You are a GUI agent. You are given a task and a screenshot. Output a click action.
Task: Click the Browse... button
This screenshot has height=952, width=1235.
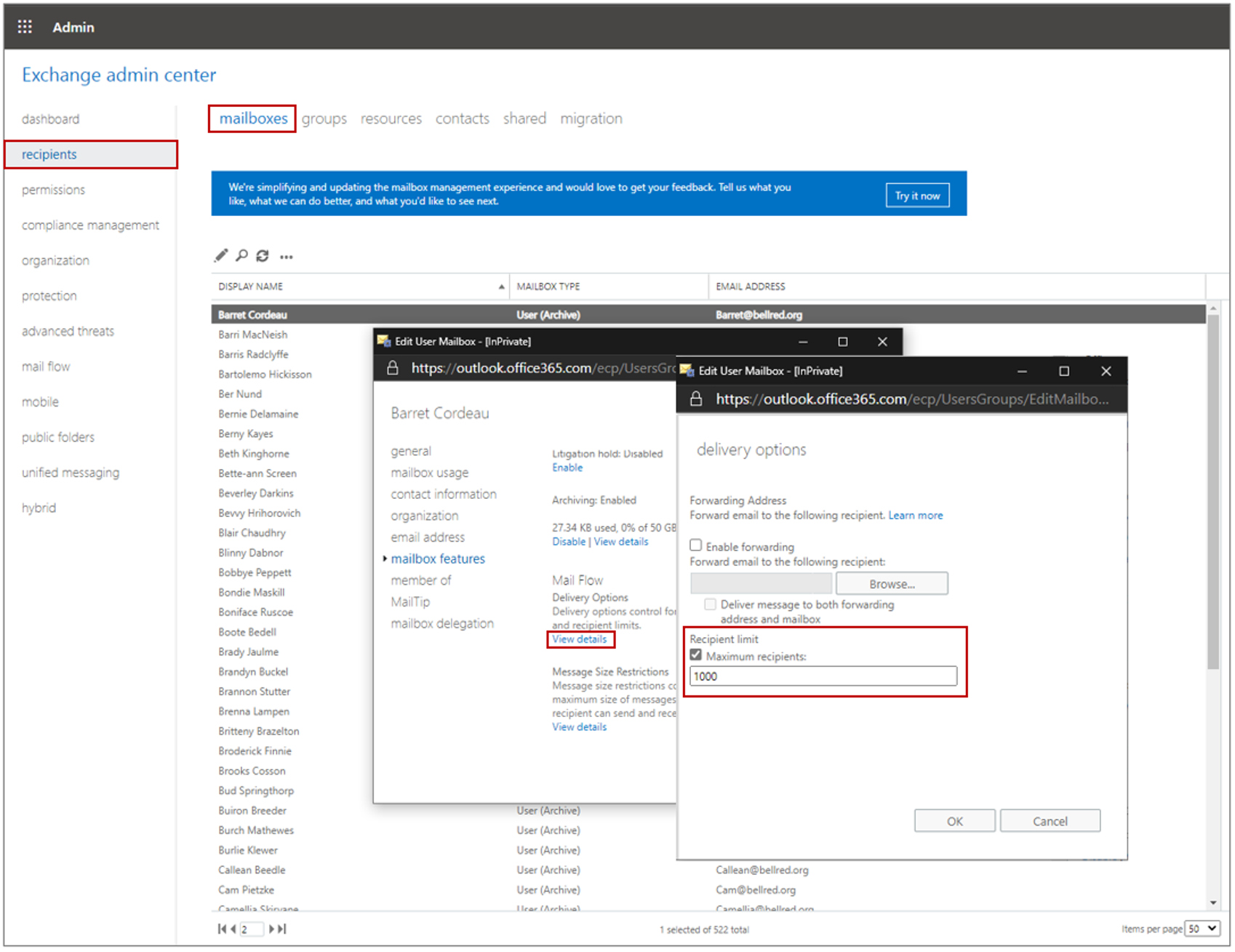pos(892,584)
